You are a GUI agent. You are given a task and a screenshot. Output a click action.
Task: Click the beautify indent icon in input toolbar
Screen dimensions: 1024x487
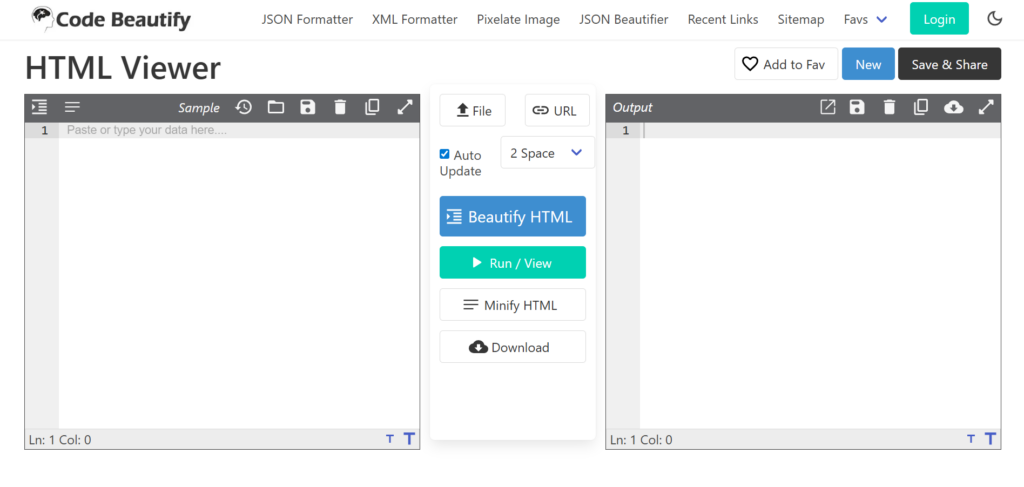(x=40, y=107)
